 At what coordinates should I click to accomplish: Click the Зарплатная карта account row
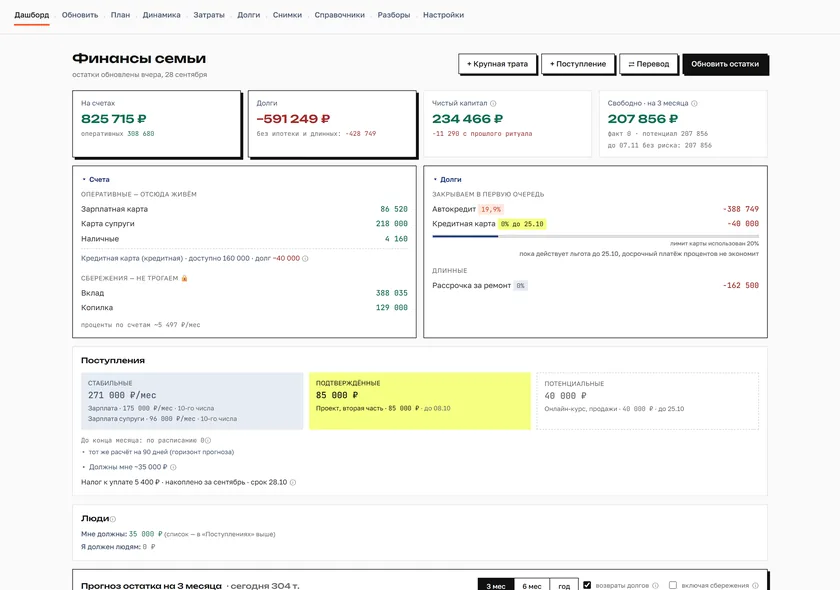(x=244, y=209)
